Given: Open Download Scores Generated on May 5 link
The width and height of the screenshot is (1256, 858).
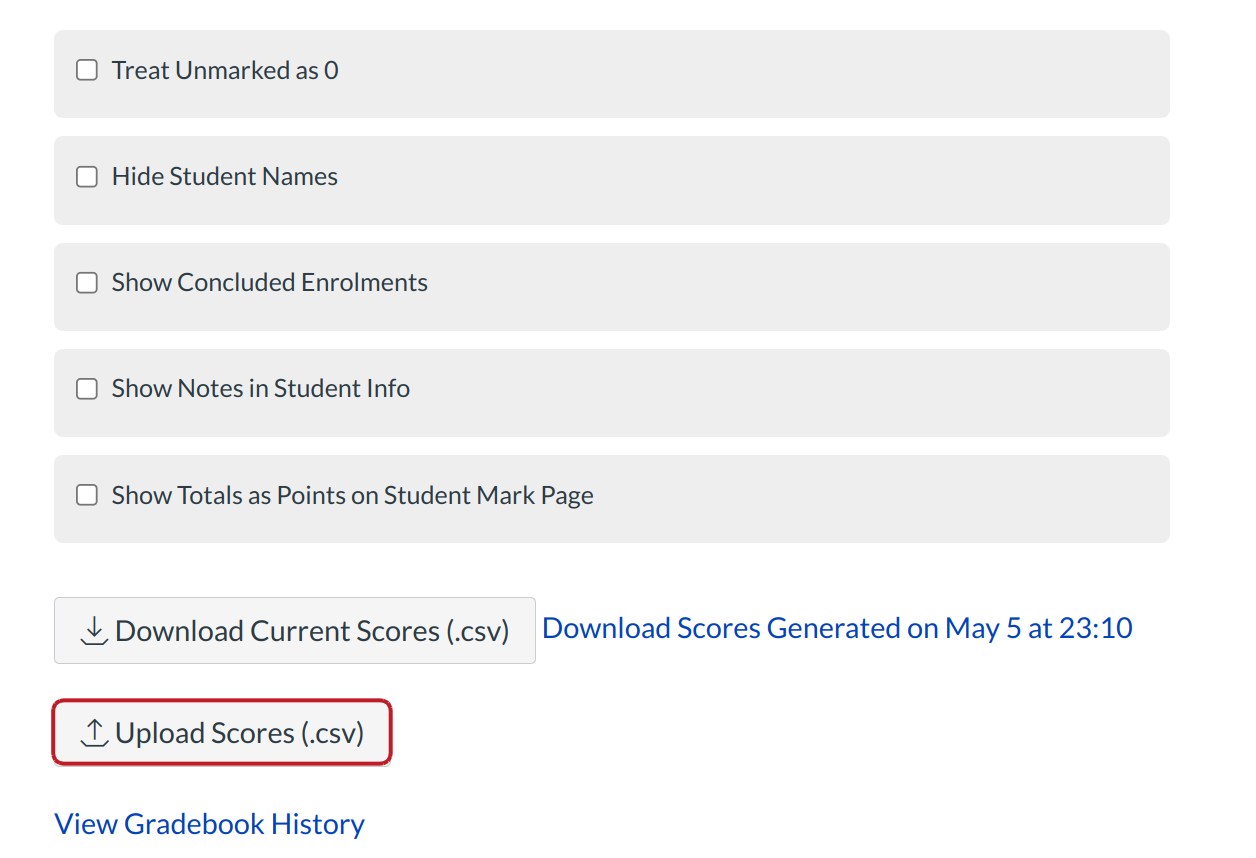Looking at the screenshot, I should click(837, 628).
